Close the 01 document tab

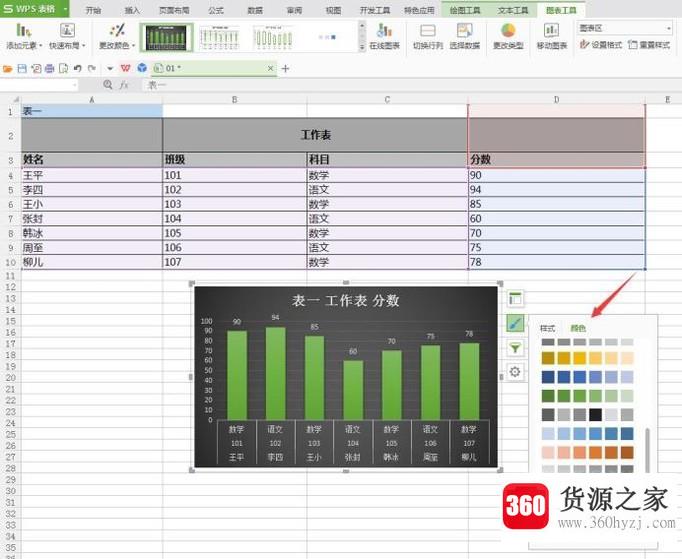271,69
